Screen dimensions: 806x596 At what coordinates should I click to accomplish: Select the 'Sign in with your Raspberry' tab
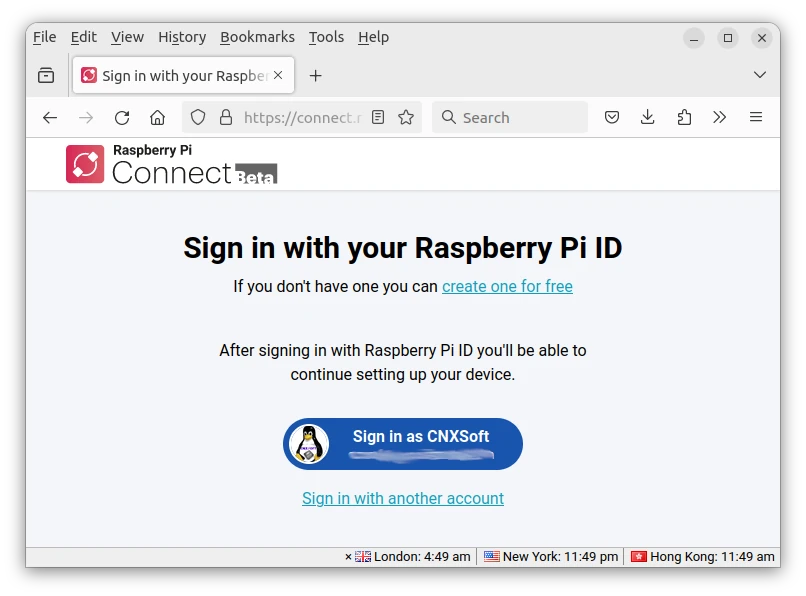click(183, 76)
